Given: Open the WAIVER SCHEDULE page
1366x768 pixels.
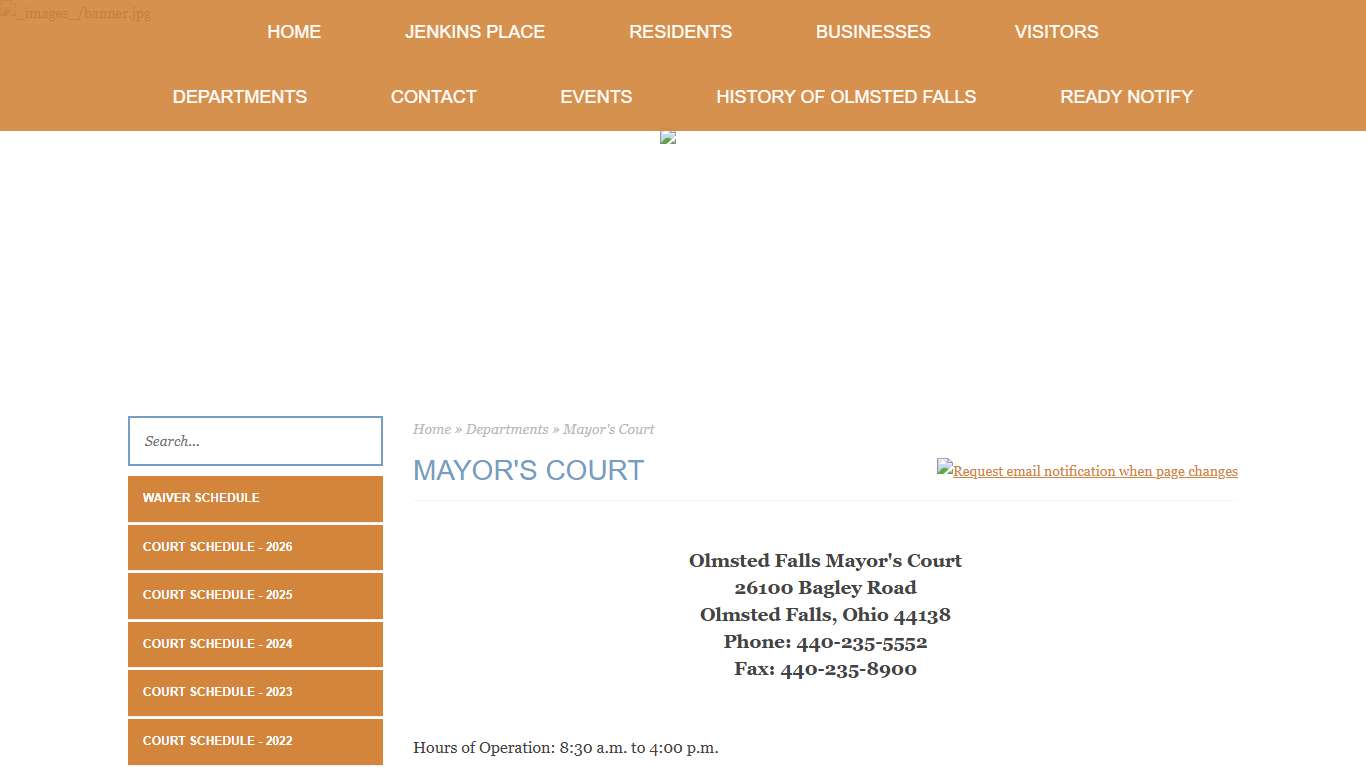Looking at the screenshot, I should point(255,498).
